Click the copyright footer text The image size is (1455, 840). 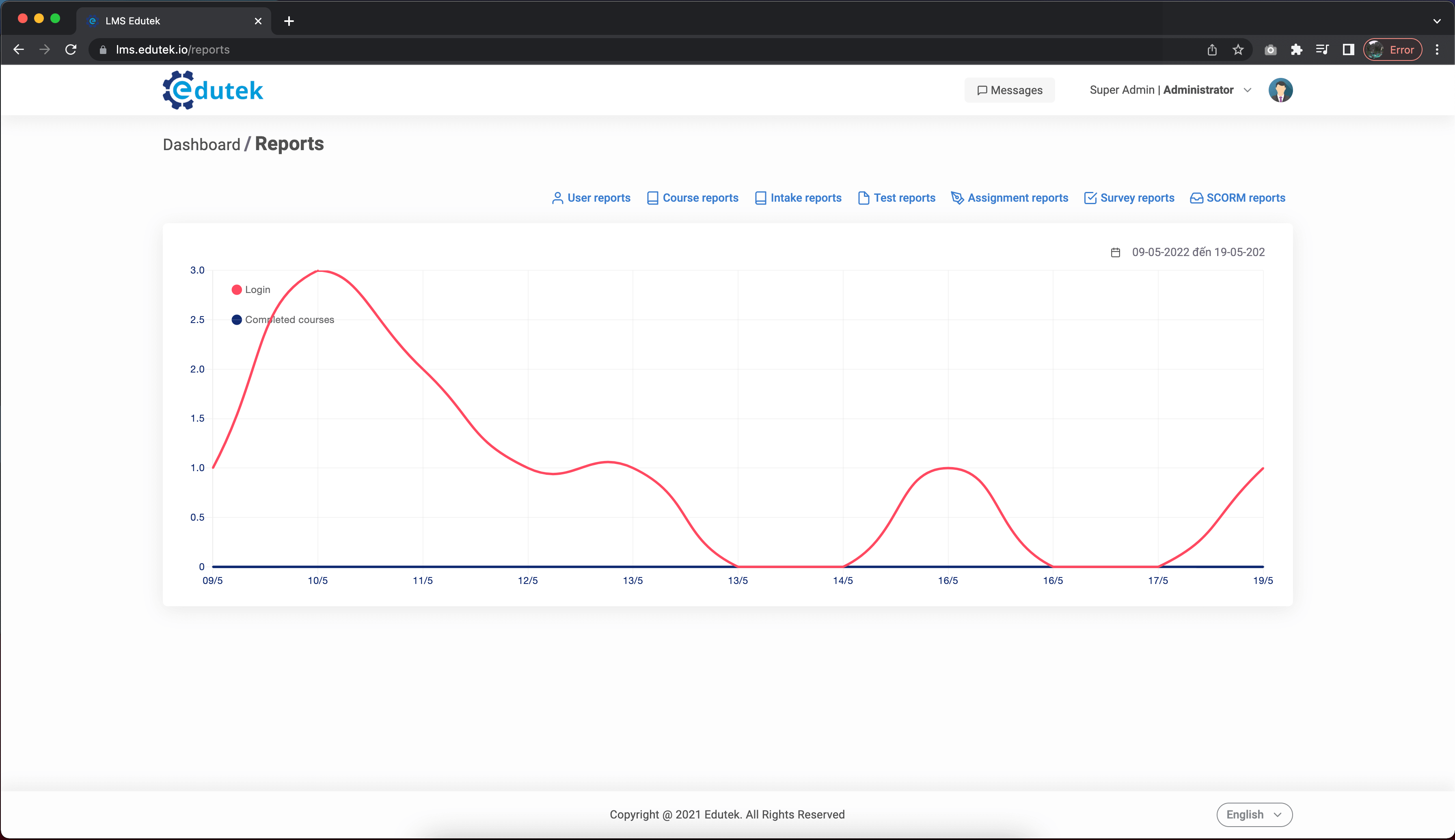727,814
